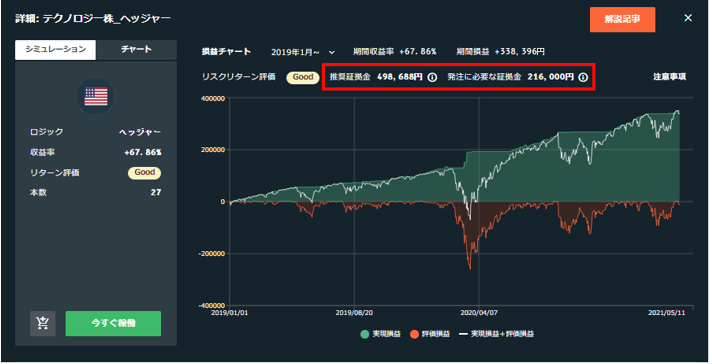The height and width of the screenshot is (364, 712).
Task: Open the 2019年1月~ period dropdown
Action: click(x=303, y=52)
